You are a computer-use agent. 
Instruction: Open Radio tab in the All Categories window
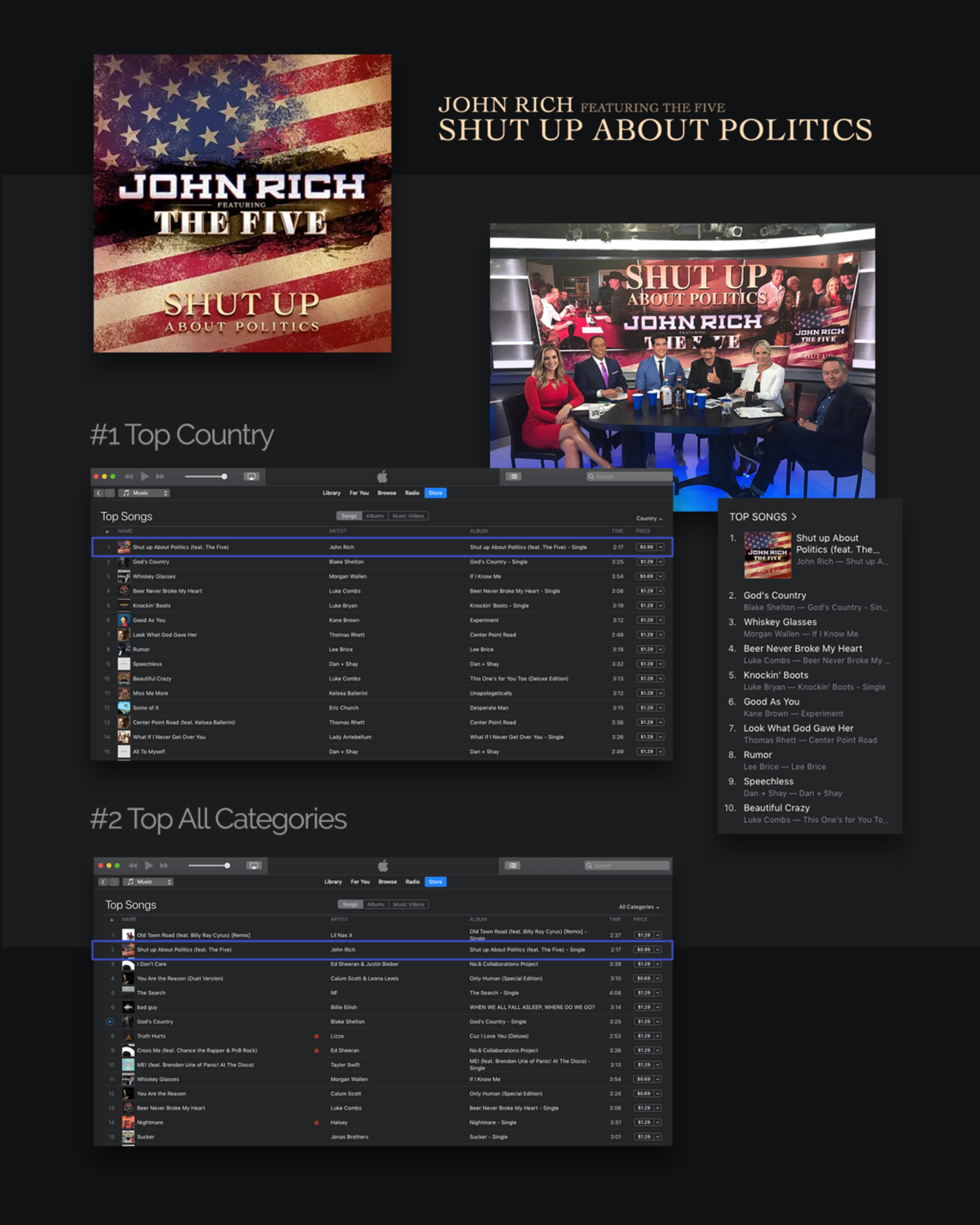point(413,882)
